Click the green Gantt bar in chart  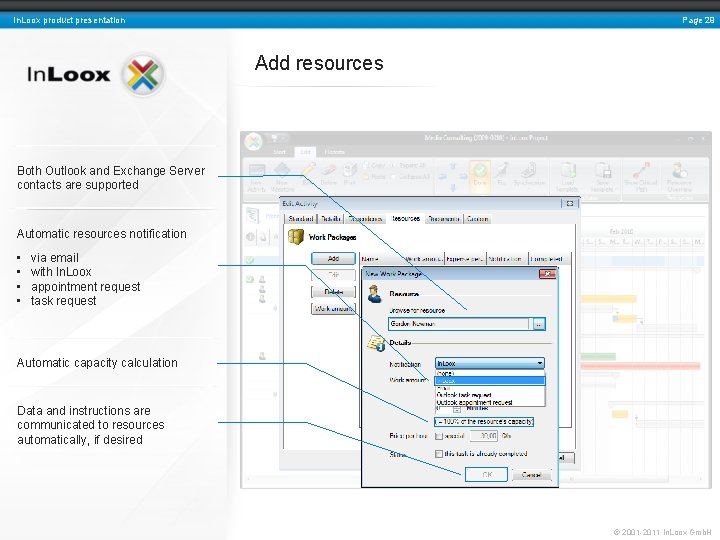point(598,356)
